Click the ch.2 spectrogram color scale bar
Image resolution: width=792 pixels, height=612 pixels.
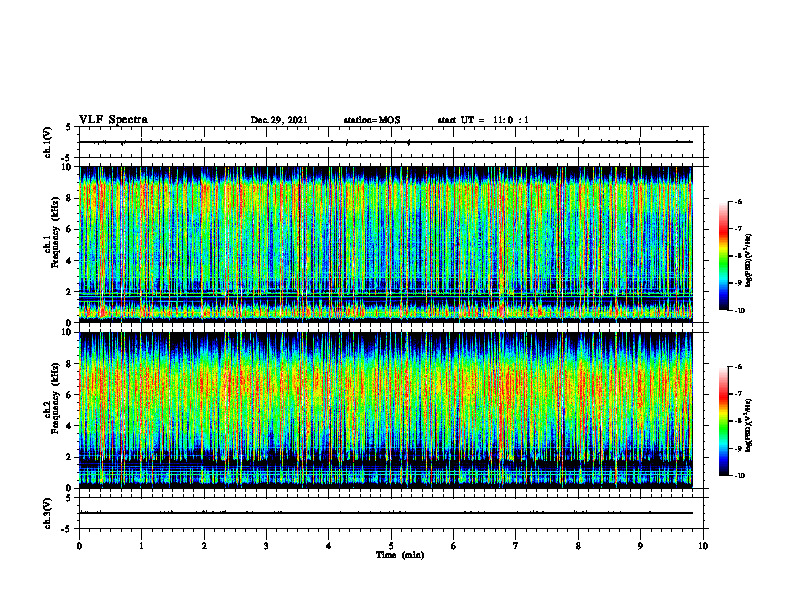pos(723,421)
